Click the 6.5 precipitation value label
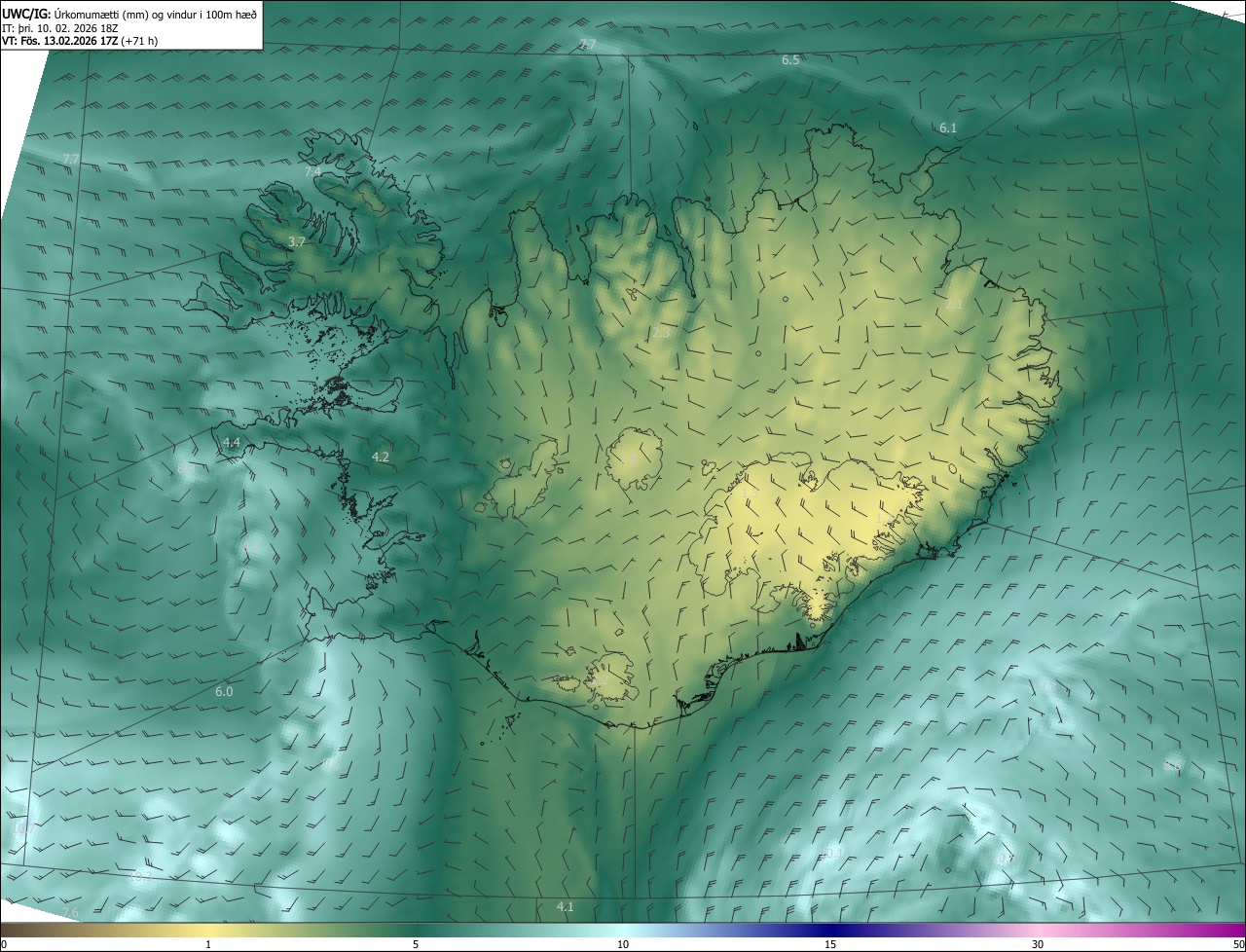Image resolution: width=1246 pixels, height=952 pixels. pos(790,60)
